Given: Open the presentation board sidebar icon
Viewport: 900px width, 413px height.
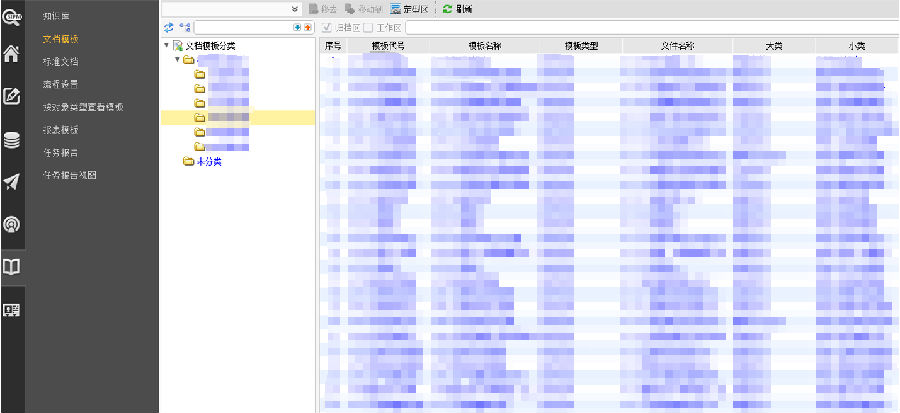Looking at the screenshot, I should (x=12, y=310).
